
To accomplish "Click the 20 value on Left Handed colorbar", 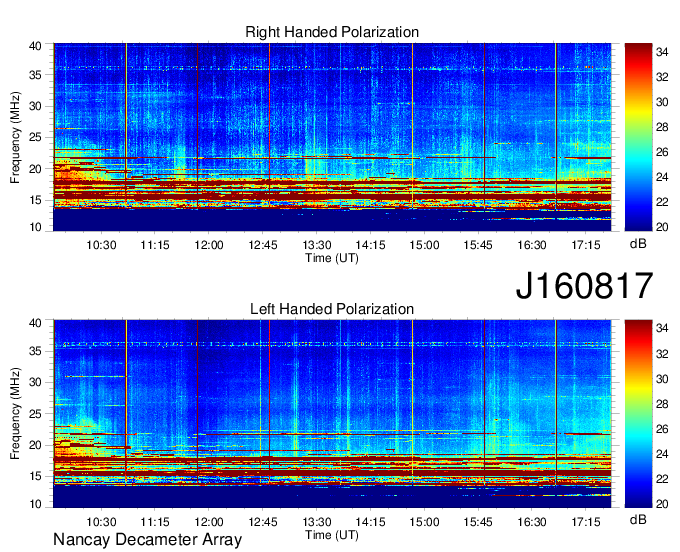I will (x=662, y=504).
